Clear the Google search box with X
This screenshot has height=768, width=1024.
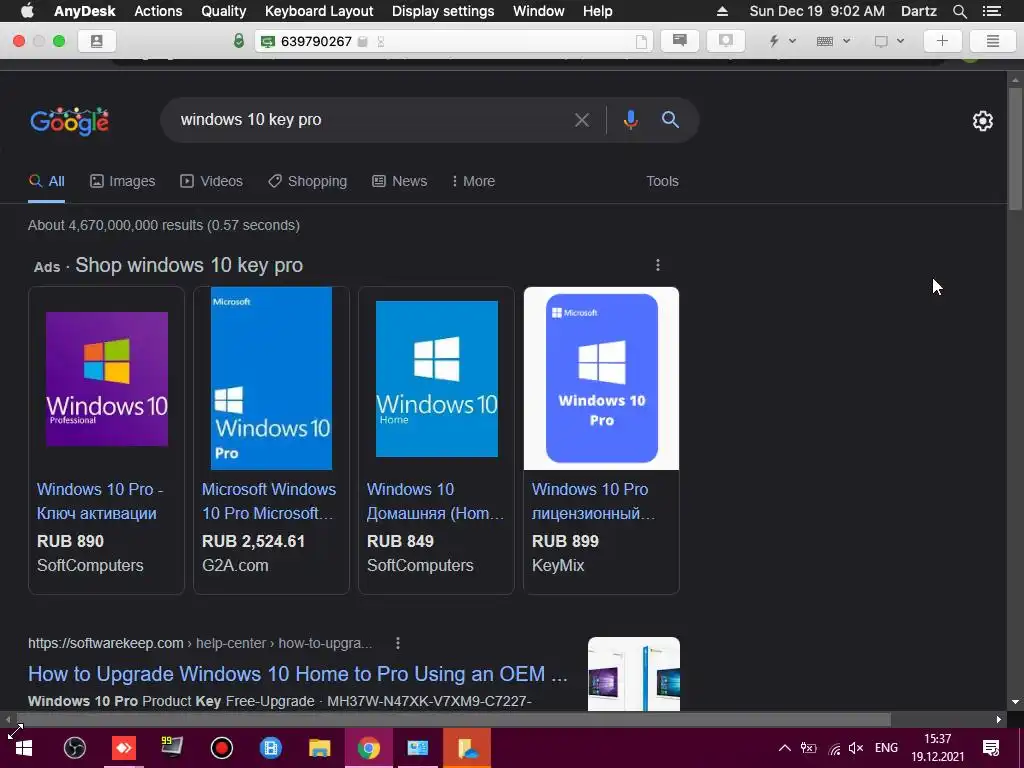pos(581,120)
